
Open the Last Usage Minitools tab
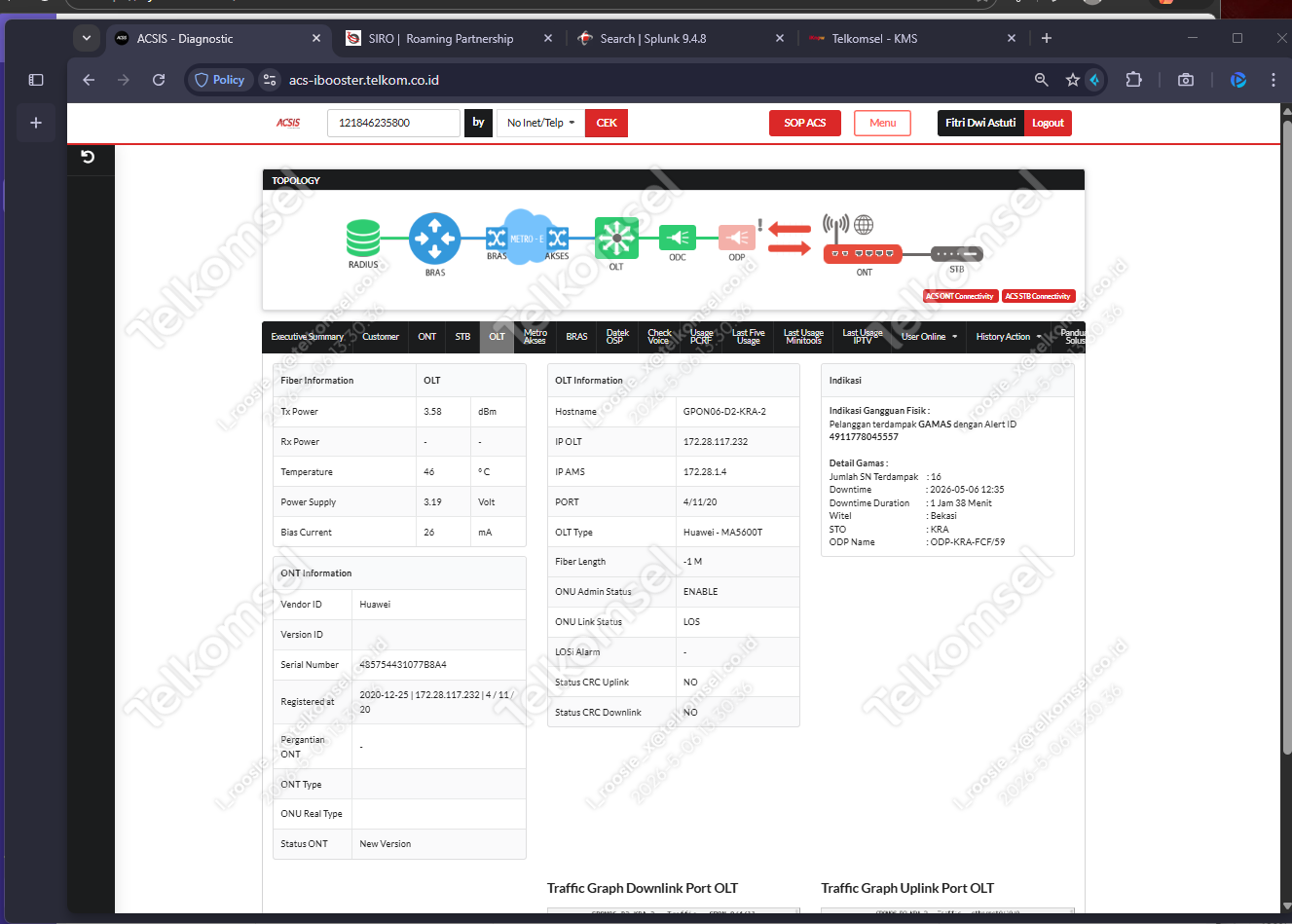coord(803,337)
